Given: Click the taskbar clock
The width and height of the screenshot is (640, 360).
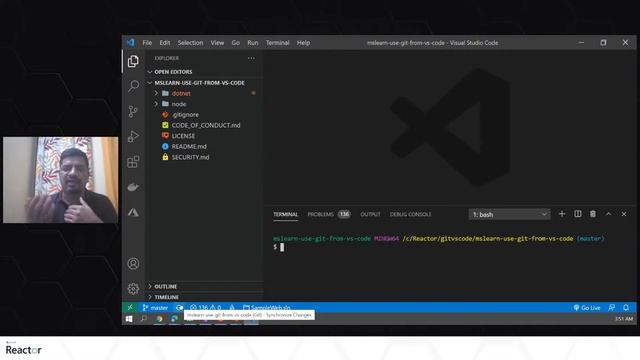Looking at the screenshot, I should (x=624, y=319).
